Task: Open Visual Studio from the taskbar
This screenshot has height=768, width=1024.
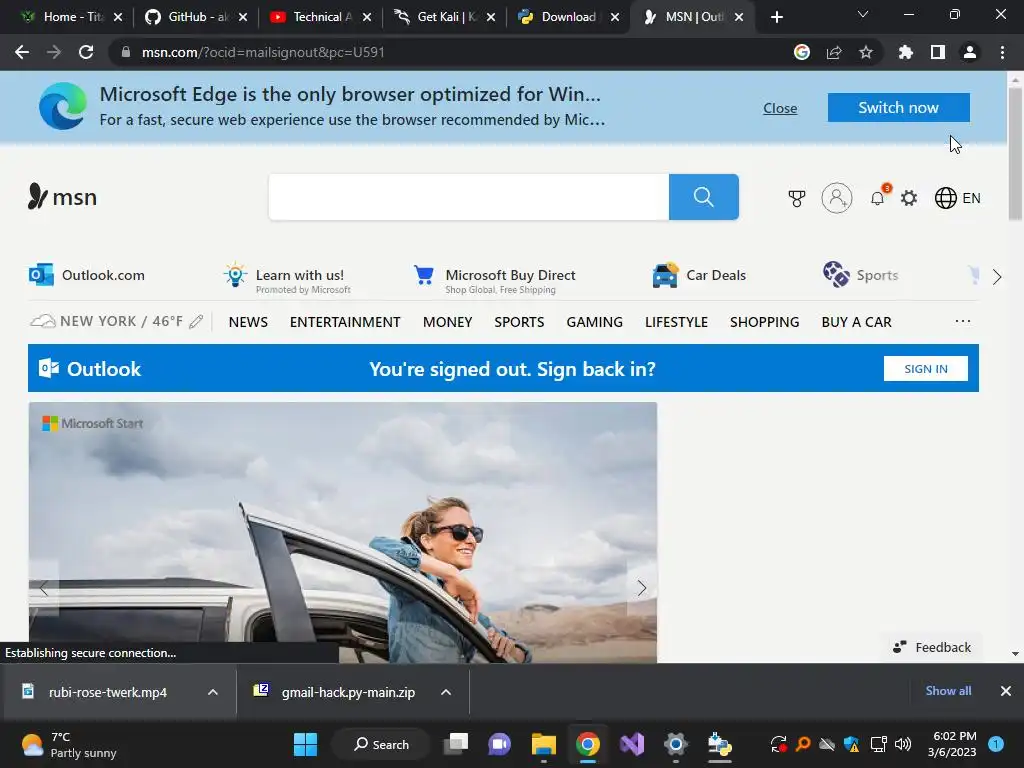Action: pyautogui.click(x=632, y=744)
